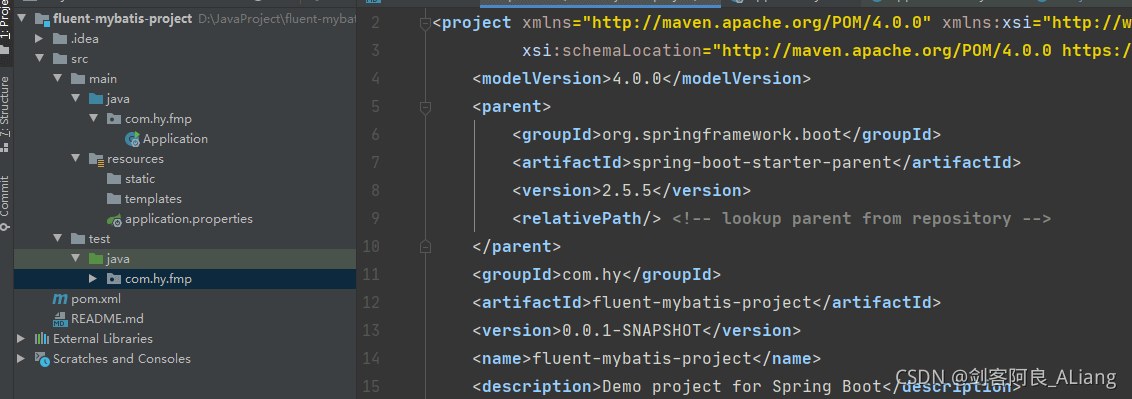Click the External Libraries bars icon
Screen dimensions: 1132x399
pyautogui.click(x=42, y=338)
